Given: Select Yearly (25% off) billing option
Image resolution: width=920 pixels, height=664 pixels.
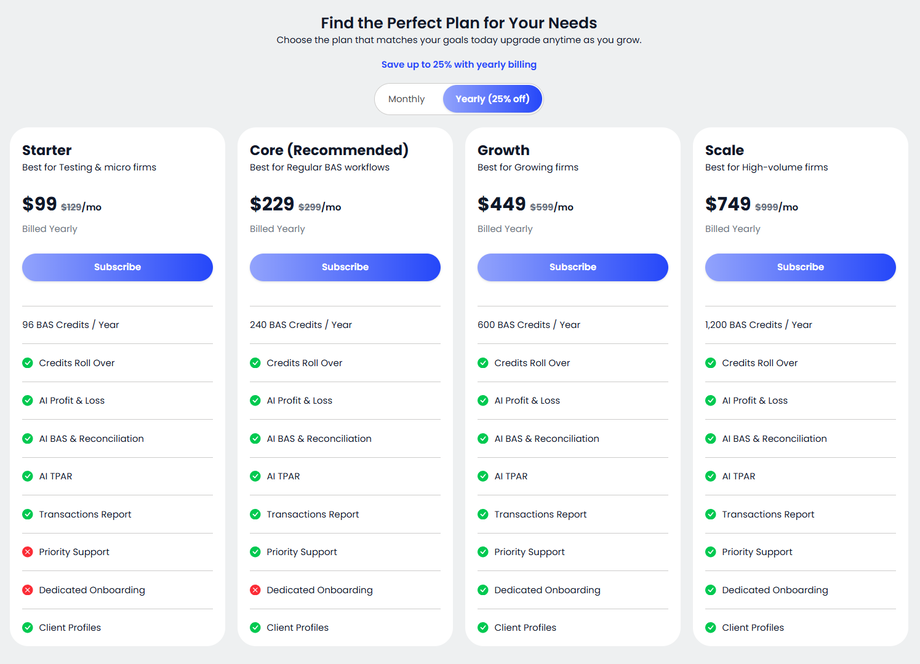Looking at the screenshot, I should (x=492, y=99).
